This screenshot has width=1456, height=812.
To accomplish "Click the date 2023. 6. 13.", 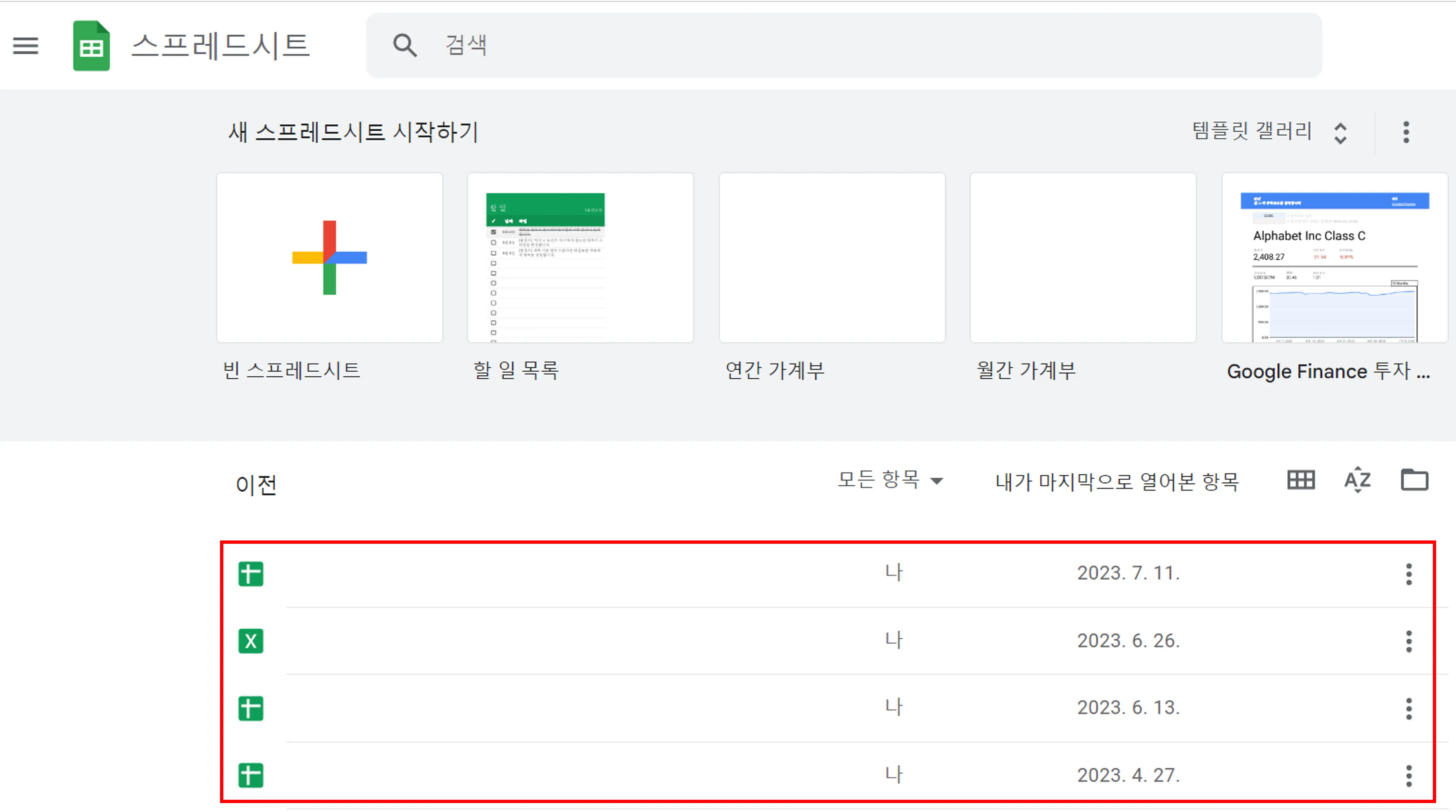I will coord(1128,708).
